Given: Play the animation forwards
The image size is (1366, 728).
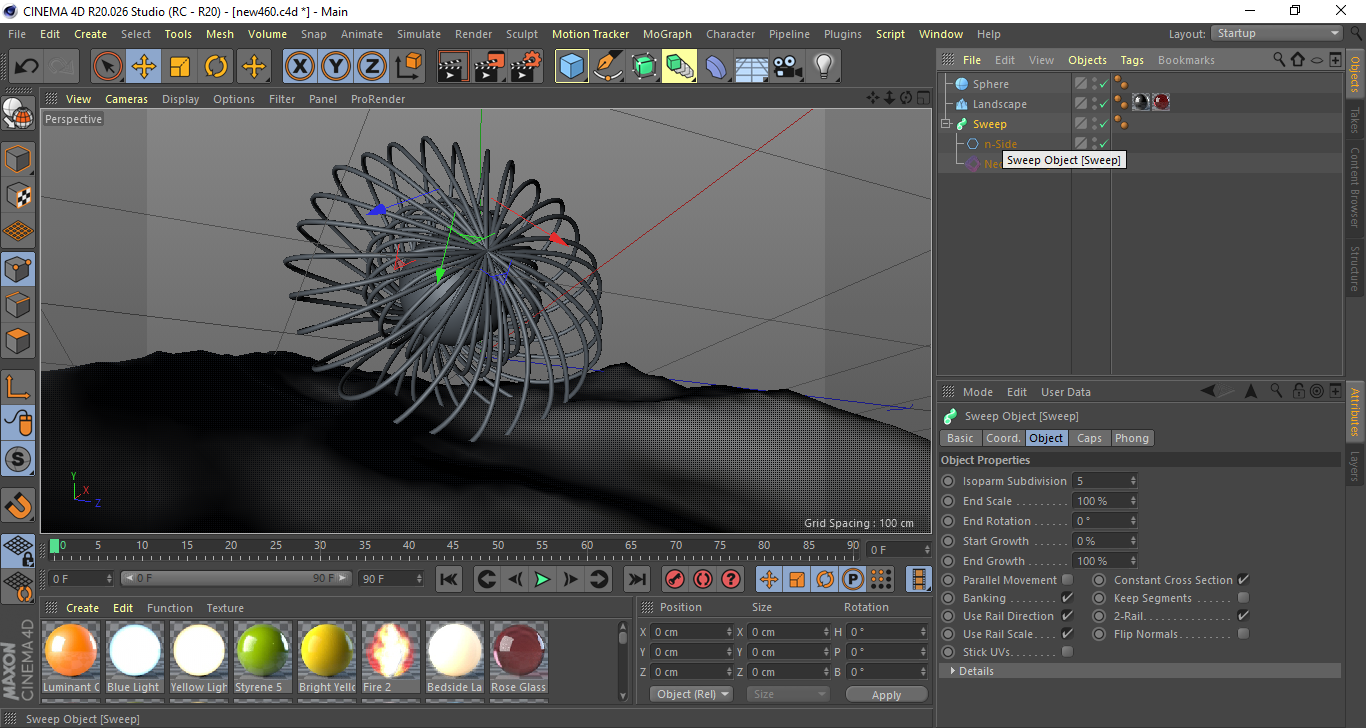Looking at the screenshot, I should click(542, 579).
